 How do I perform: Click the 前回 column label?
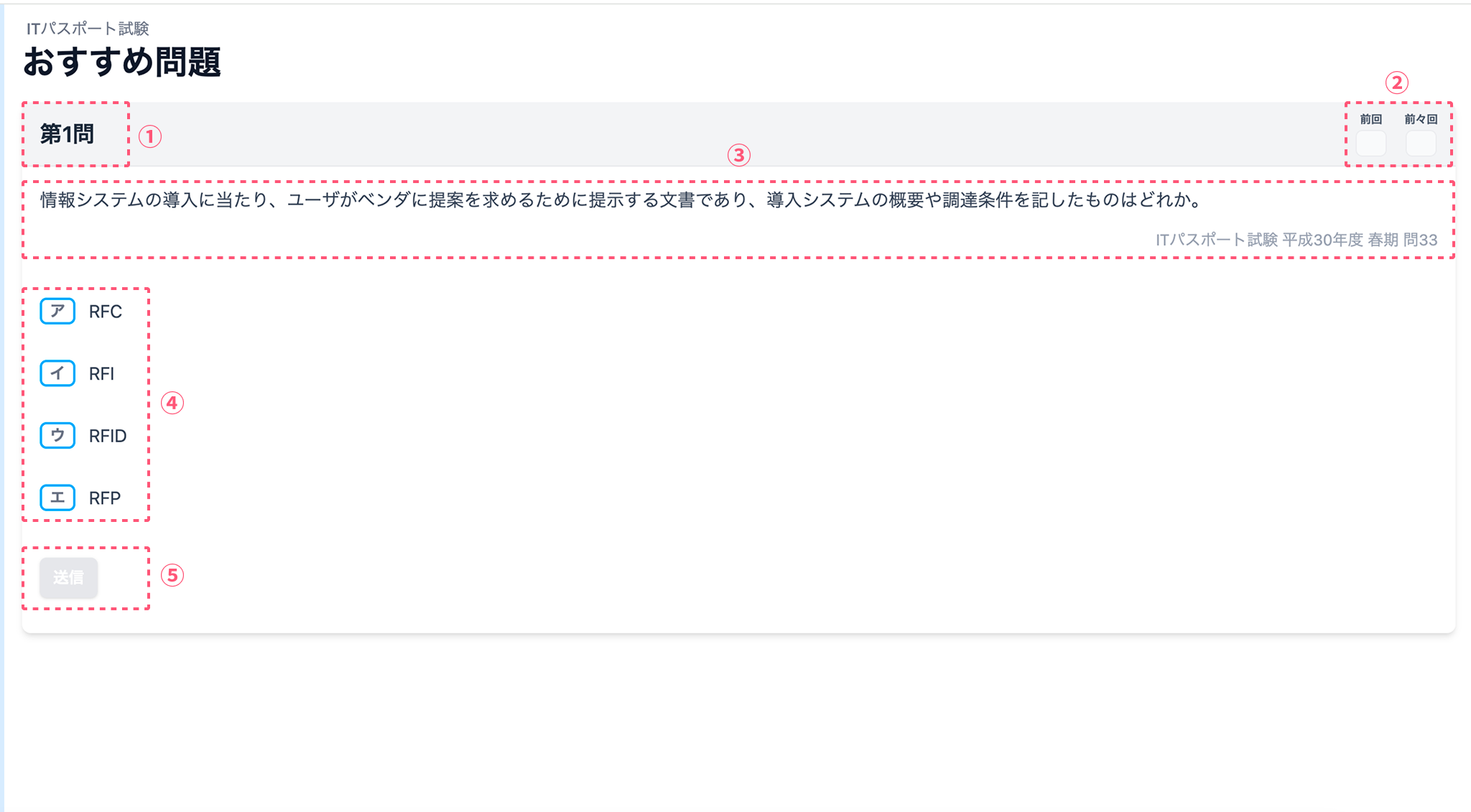[x=1370, y=119]
